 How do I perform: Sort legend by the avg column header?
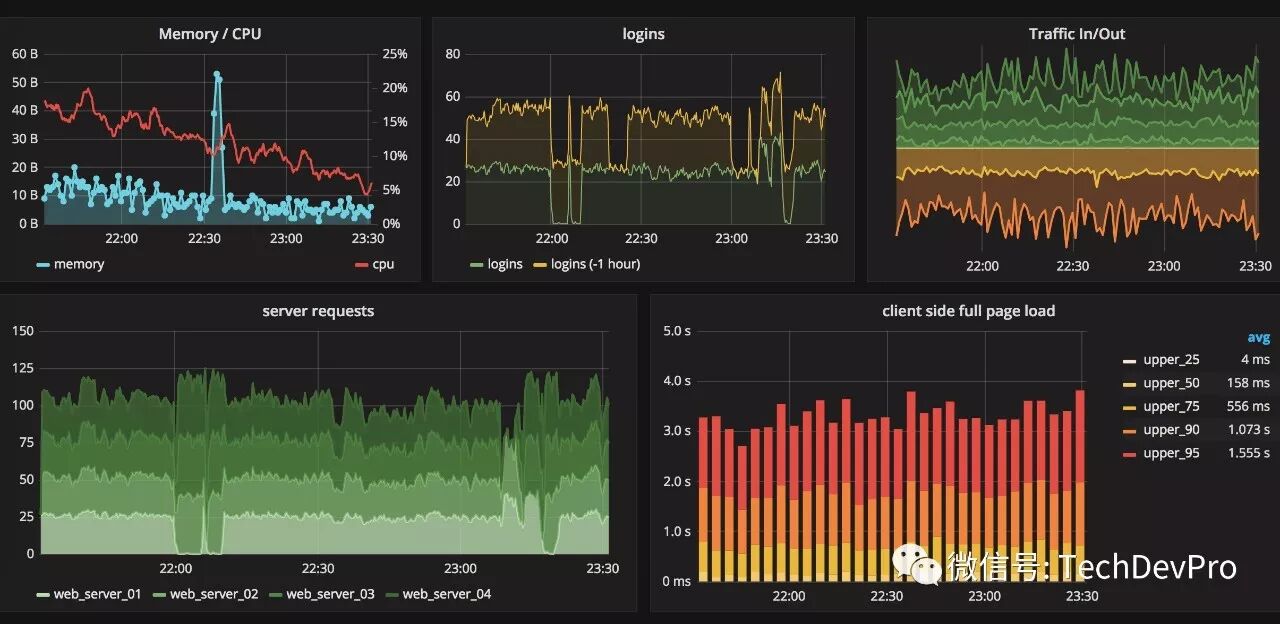1258,337
